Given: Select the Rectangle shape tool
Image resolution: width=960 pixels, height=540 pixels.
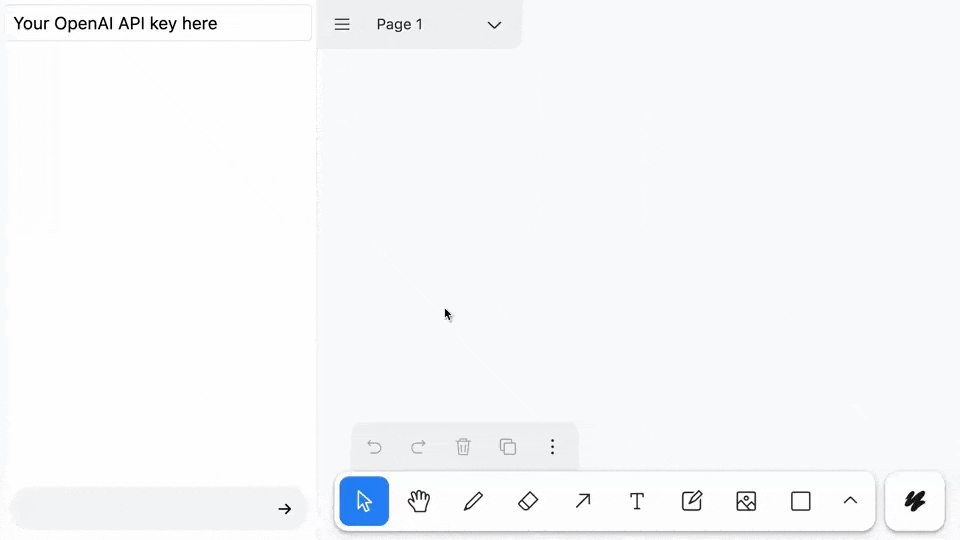Looking at the screenshot, I should click(801, 501).
